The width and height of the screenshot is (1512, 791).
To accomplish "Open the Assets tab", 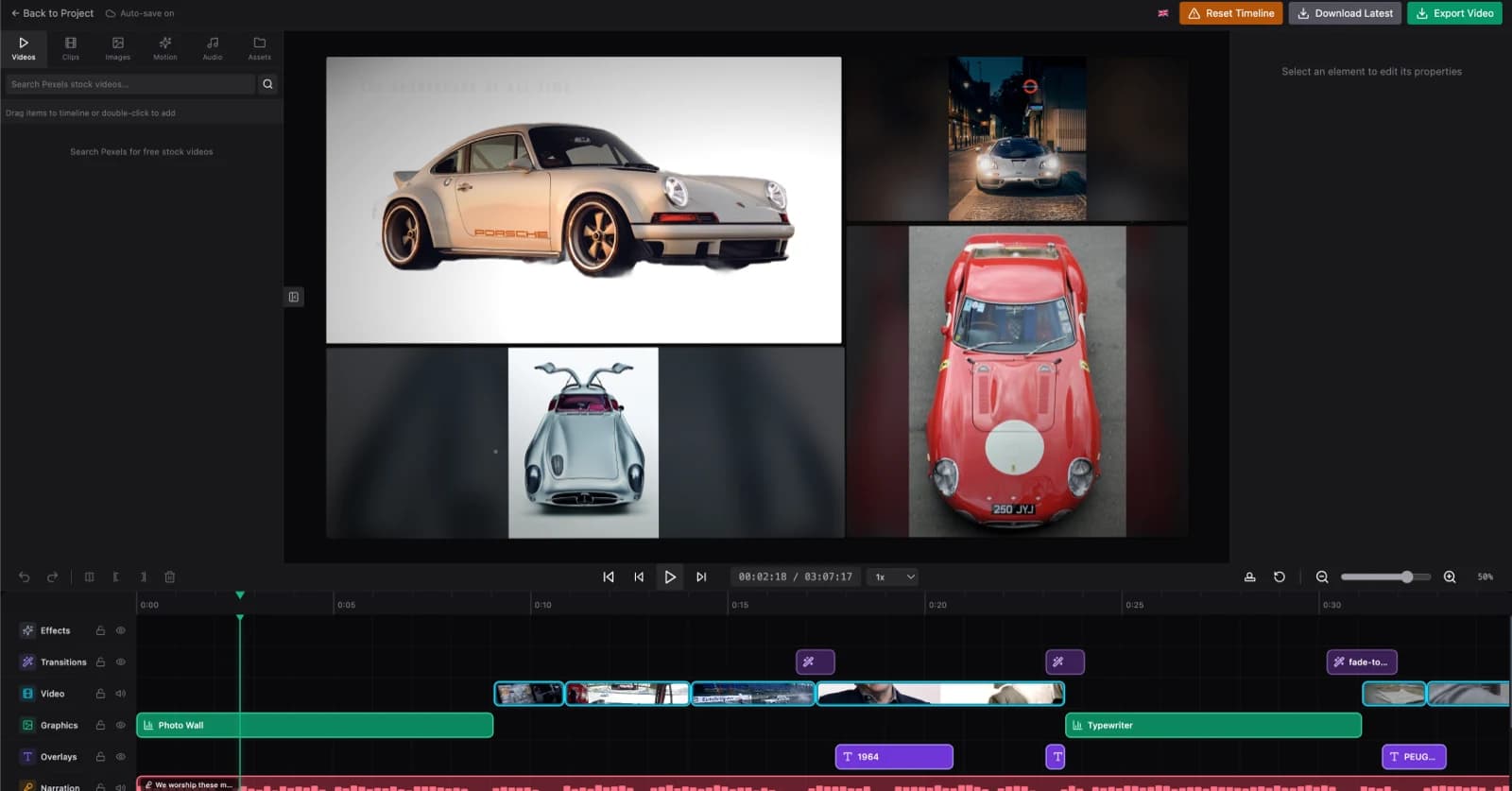I will coord(260,48).
